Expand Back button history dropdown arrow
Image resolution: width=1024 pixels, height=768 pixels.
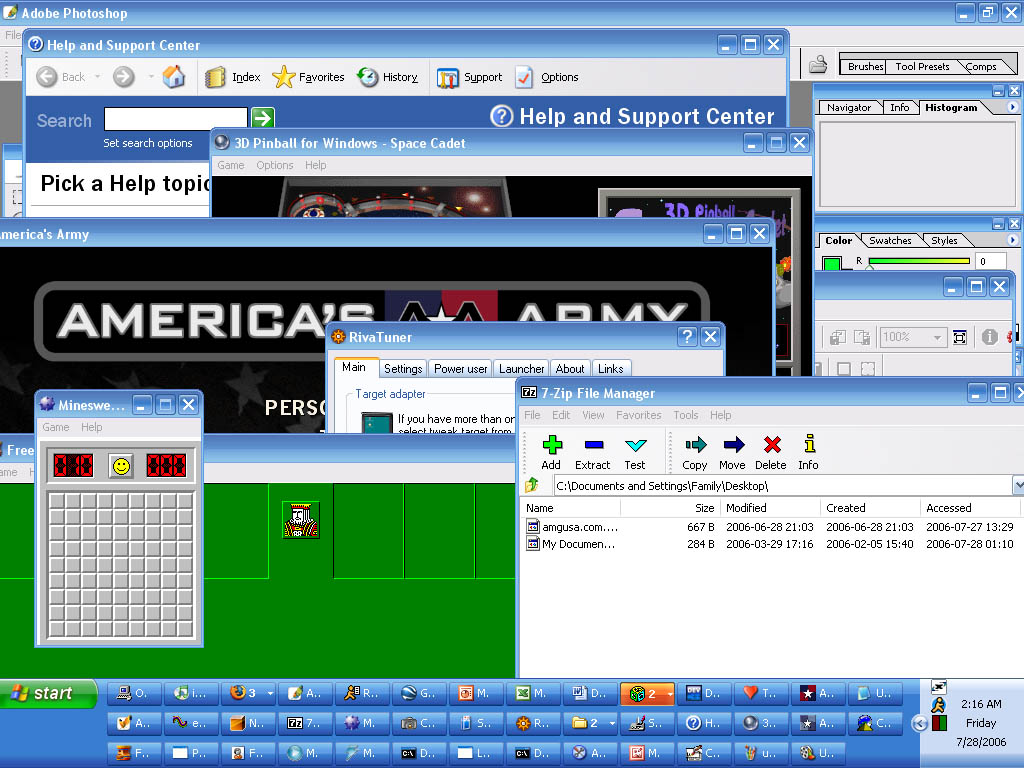point(97,77)
